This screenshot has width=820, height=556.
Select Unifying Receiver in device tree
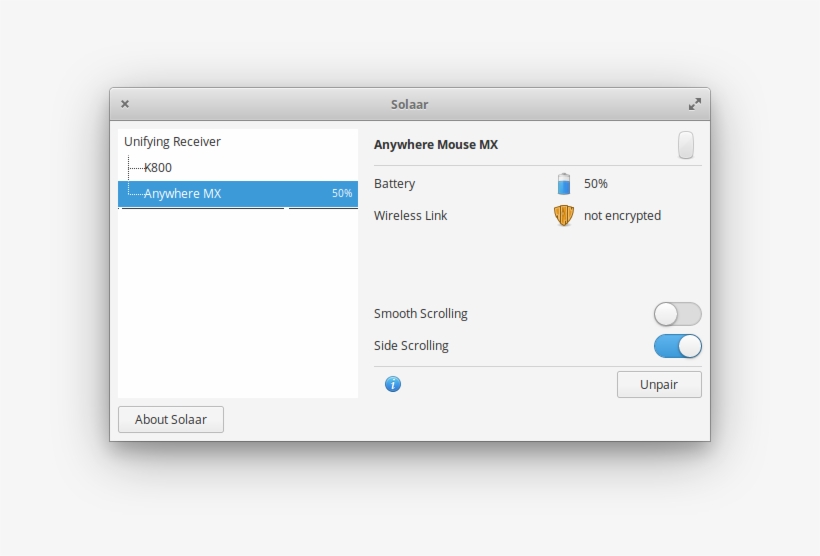(172, 142)
